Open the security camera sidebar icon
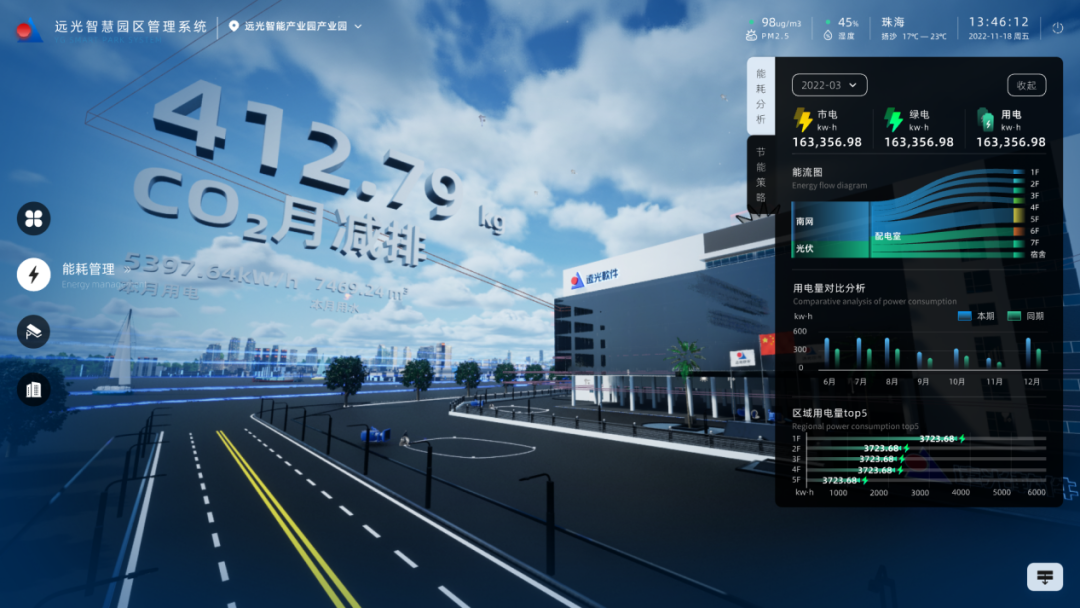Viewport: 1080px width, 608px height. [x=34, y=331]
